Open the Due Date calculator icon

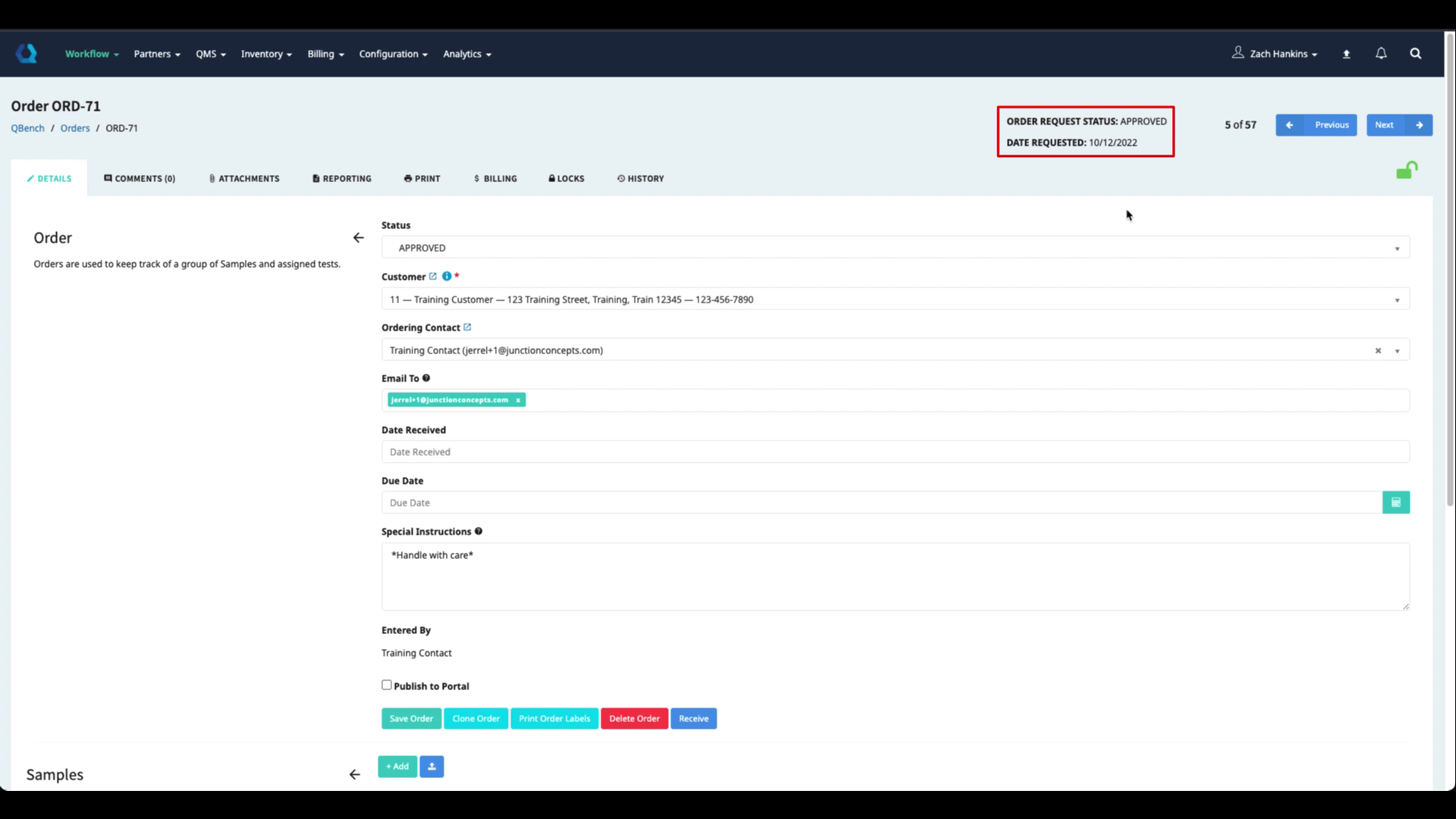1395,503
